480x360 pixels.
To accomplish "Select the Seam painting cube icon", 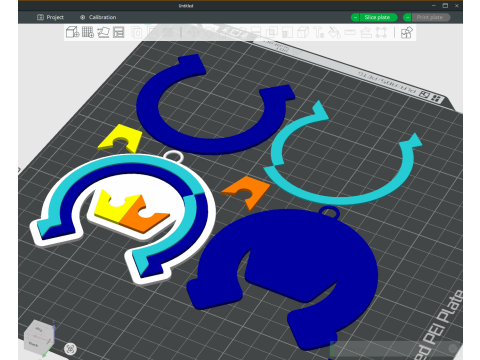I will click(x=303, y=32).
